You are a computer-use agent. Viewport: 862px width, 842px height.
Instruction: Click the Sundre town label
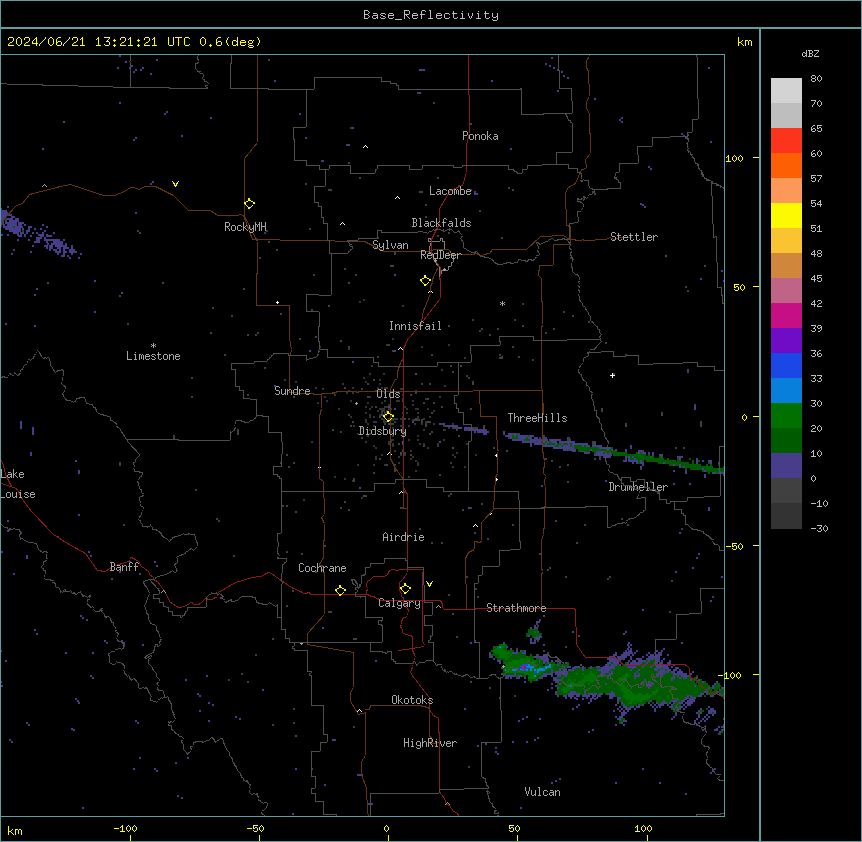[x=292, y=391]
